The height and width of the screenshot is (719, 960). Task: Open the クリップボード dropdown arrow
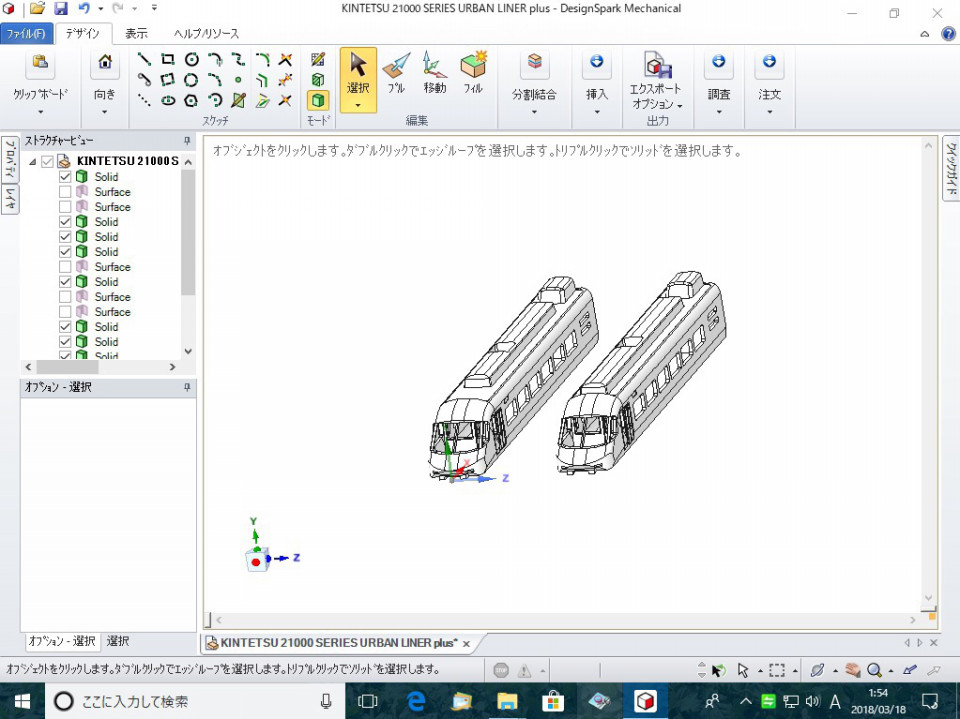pyautogui.click(x=40, y=112)
